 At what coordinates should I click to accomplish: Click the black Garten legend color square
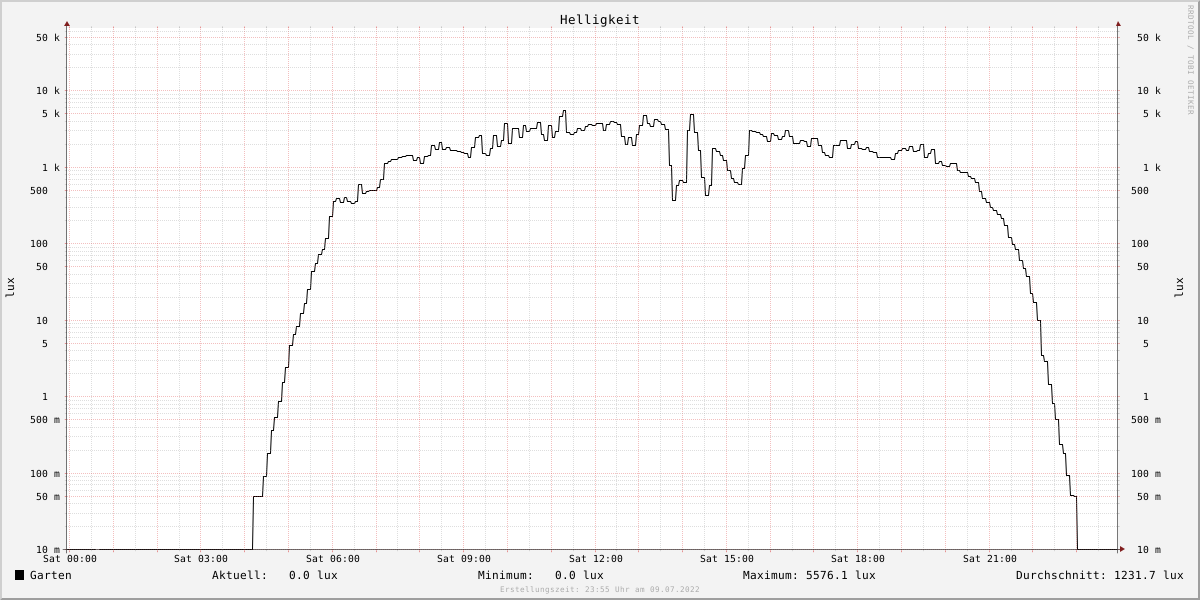(19, 575)
